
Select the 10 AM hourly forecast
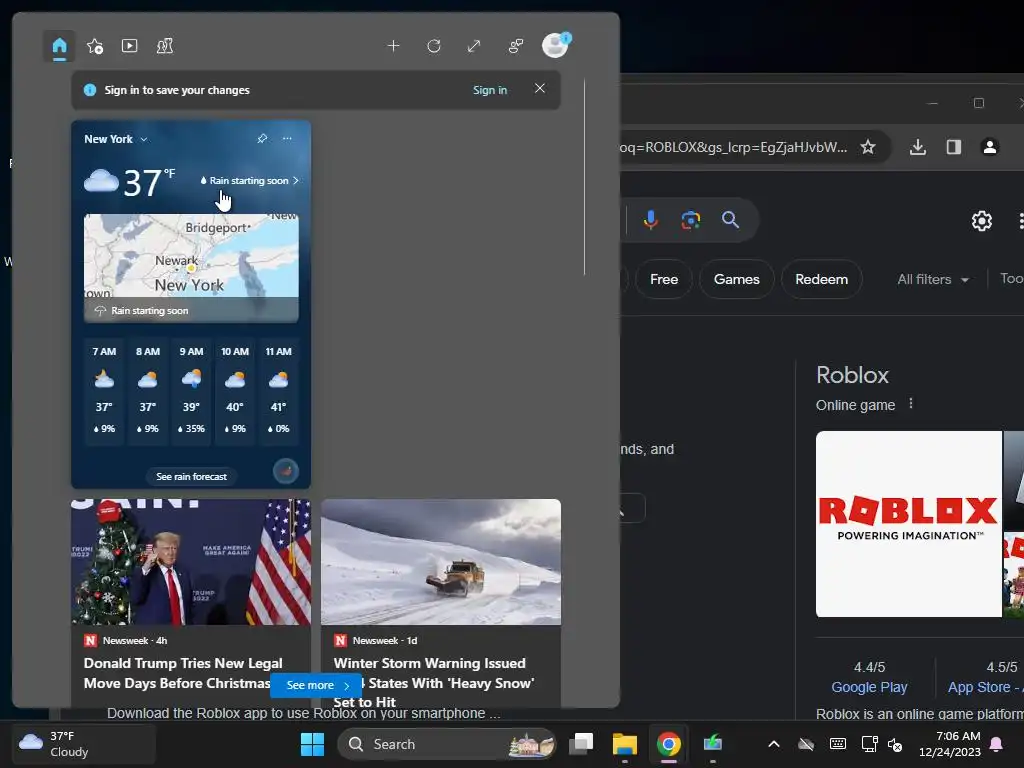(x=235, y=390)
